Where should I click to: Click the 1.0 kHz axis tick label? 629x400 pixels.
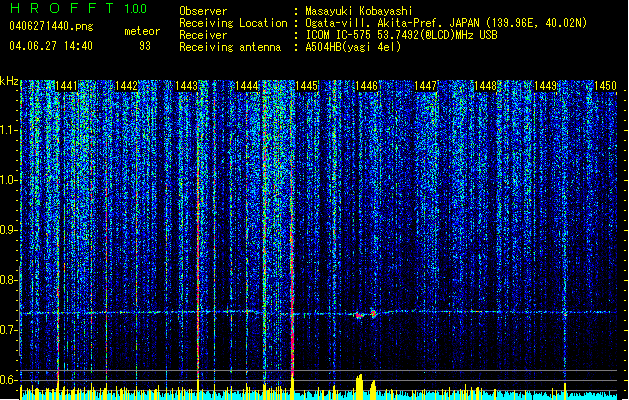click(x=9, y=180)
